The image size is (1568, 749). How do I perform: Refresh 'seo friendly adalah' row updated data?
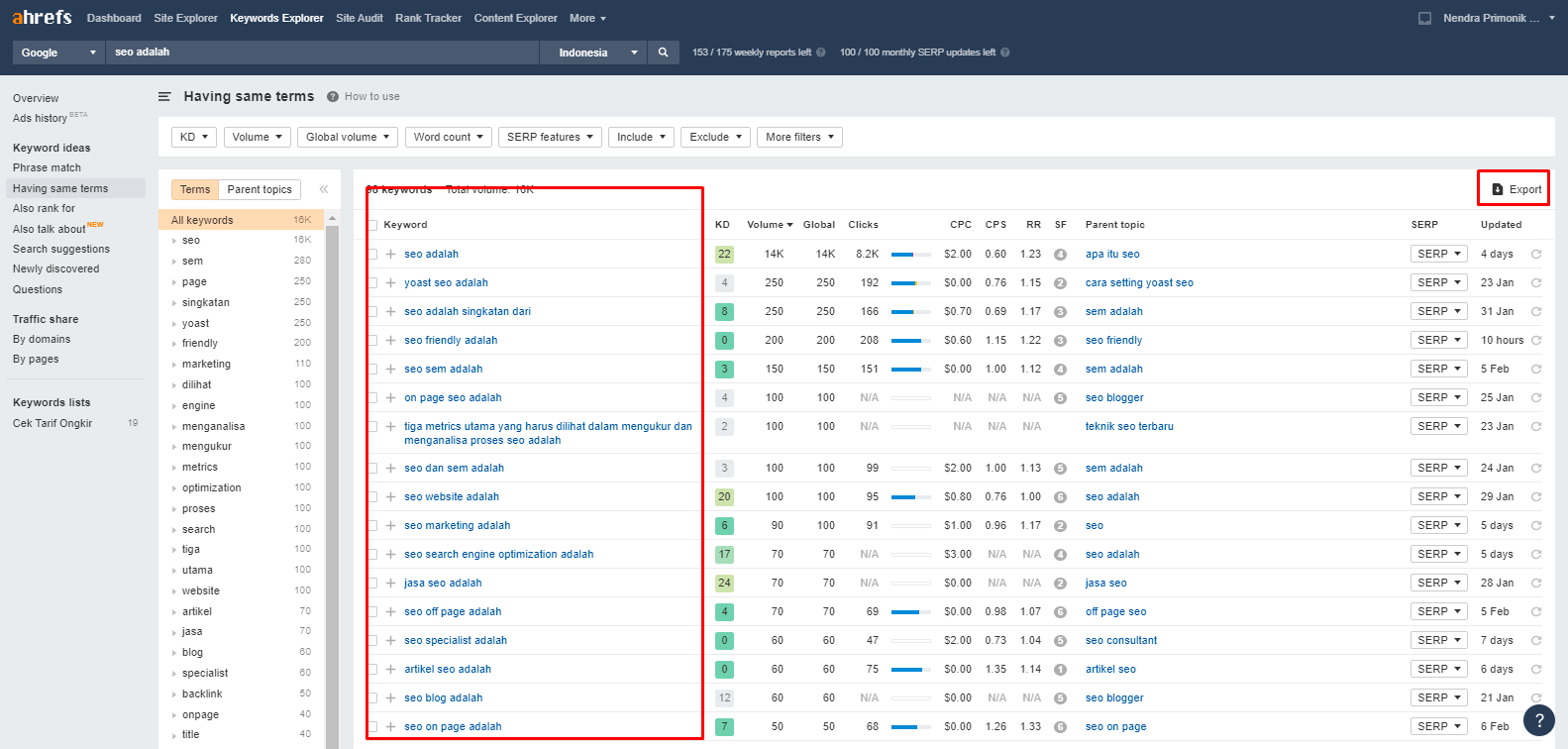tap(1536, 341)
